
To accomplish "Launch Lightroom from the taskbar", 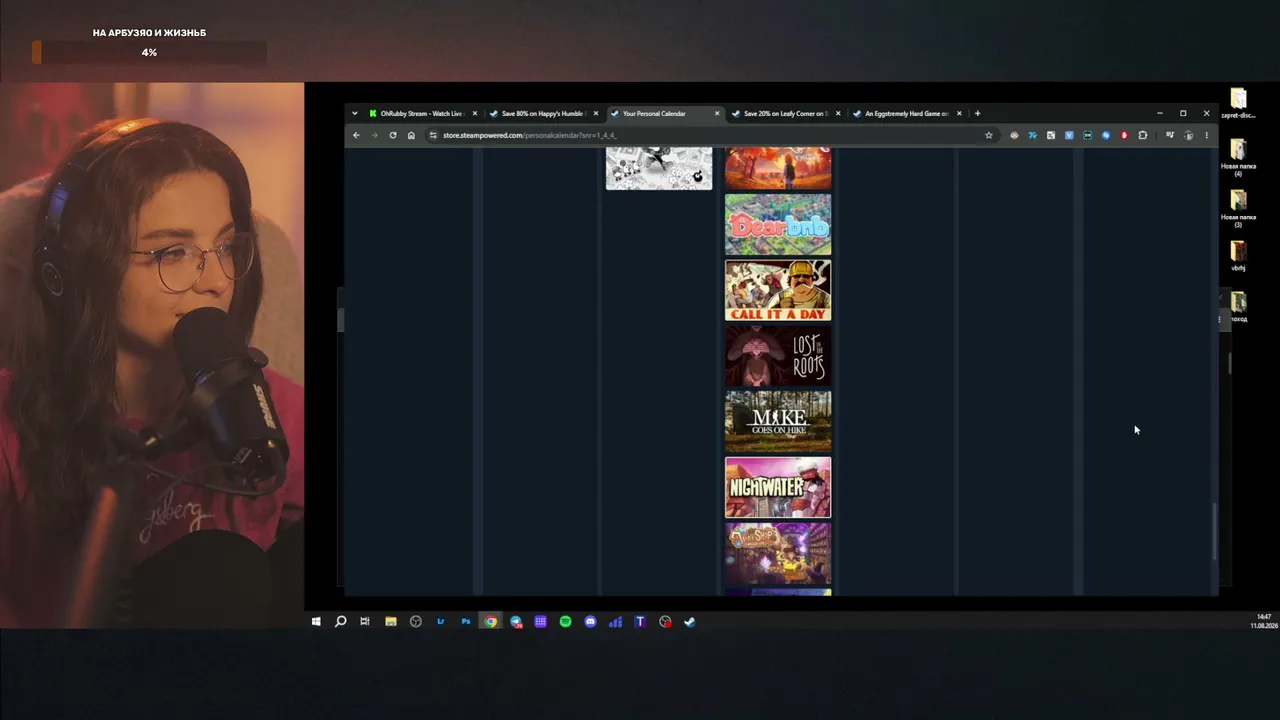I will click(440, 622).
